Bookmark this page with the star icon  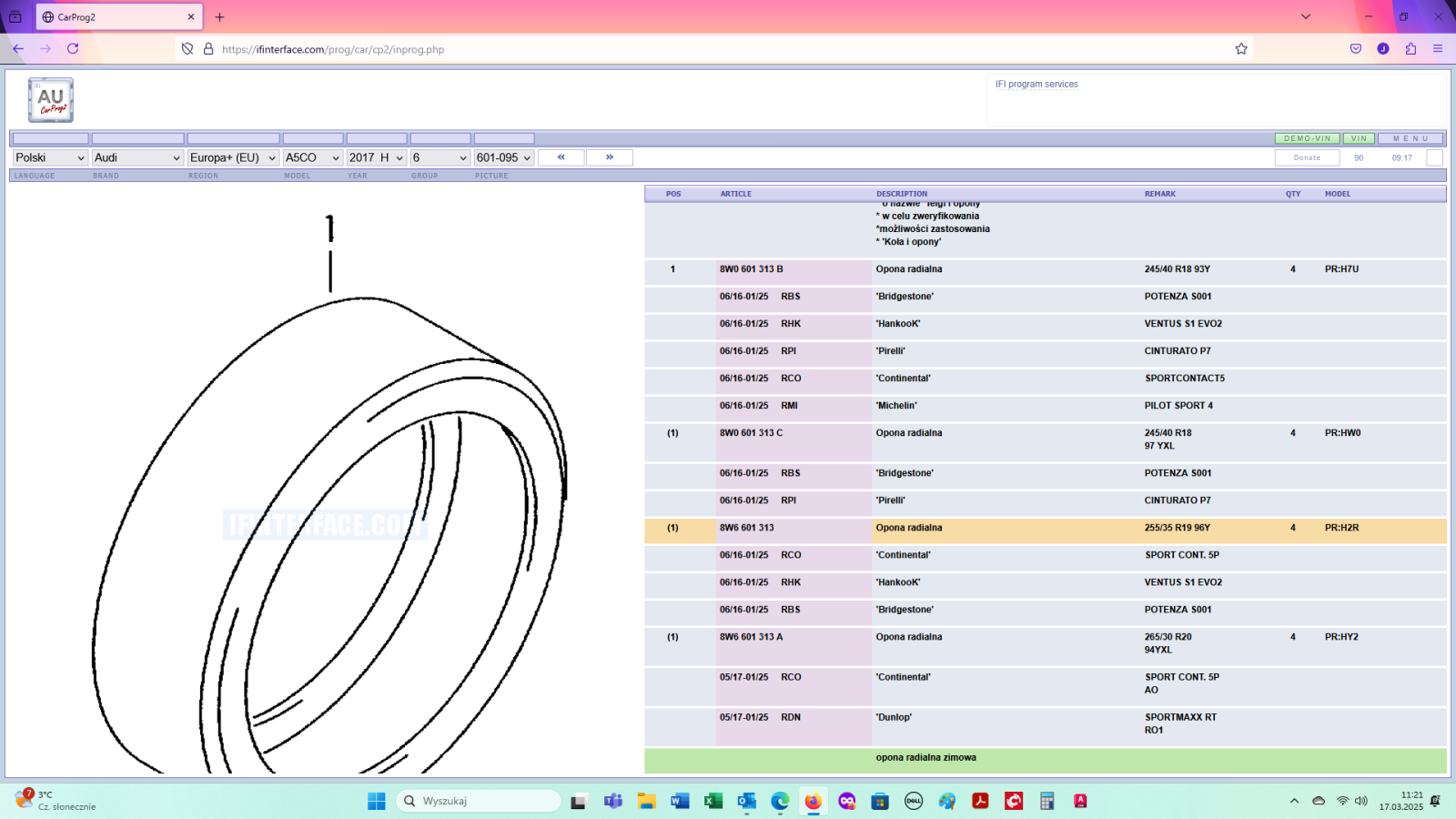click(x=1241, y=49)
